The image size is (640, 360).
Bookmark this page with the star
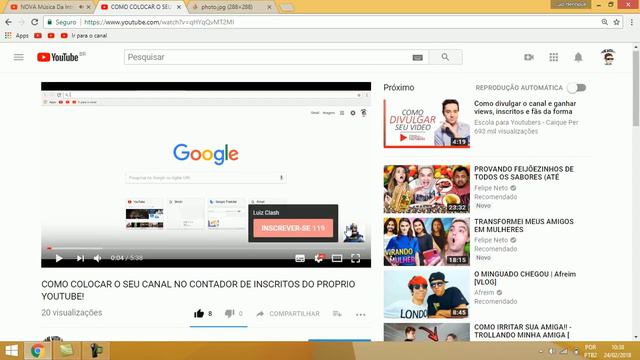pyautogui.click(x=616, y=22)
